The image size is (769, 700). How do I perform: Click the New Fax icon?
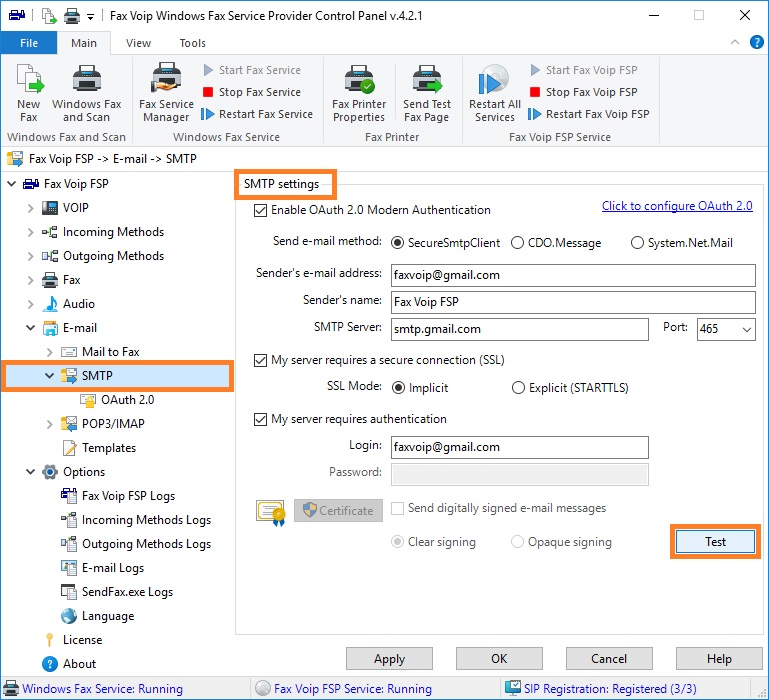point(28,93)
